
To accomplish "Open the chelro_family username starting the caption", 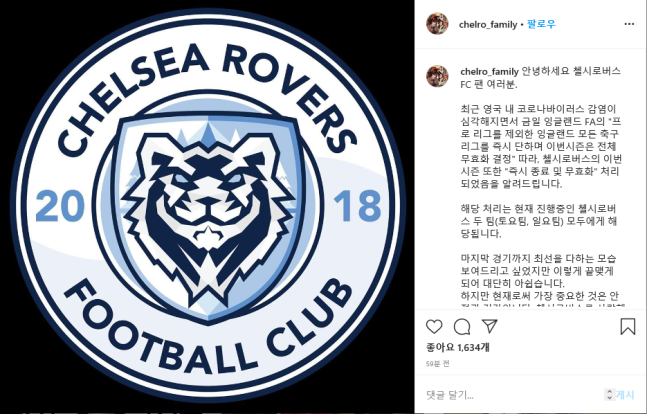I will click(x=489, y=72).
